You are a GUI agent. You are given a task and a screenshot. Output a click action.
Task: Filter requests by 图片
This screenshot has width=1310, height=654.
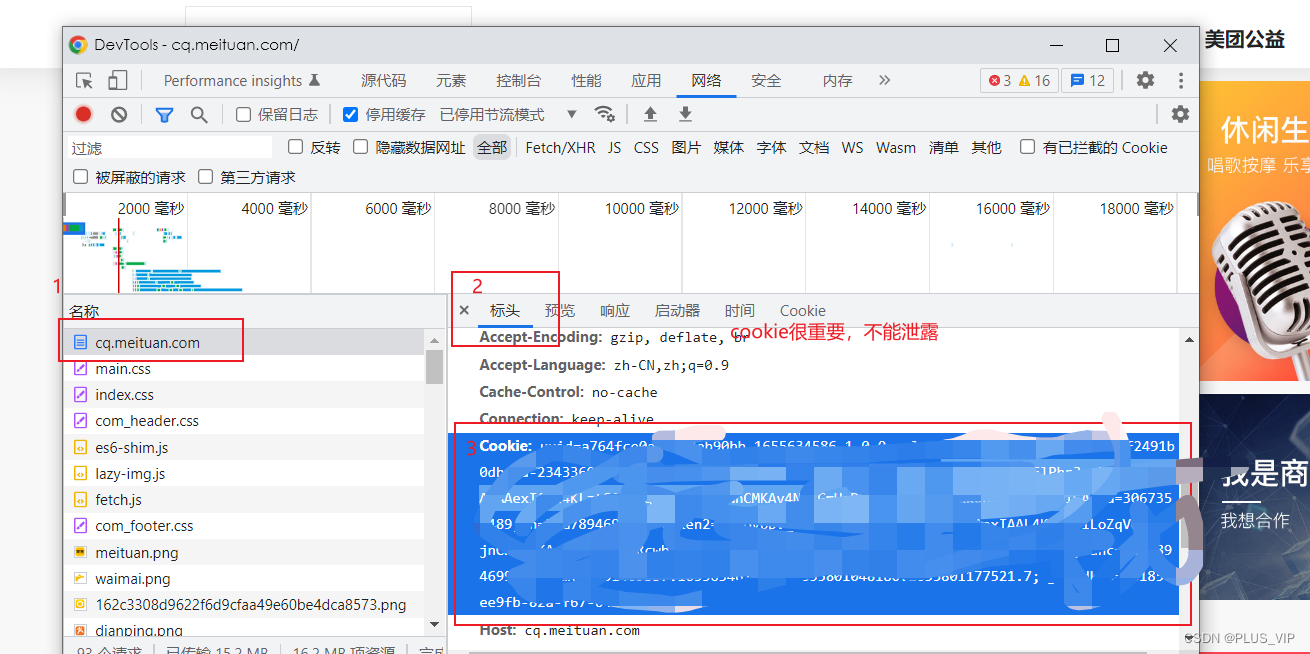tap(686, 147)
